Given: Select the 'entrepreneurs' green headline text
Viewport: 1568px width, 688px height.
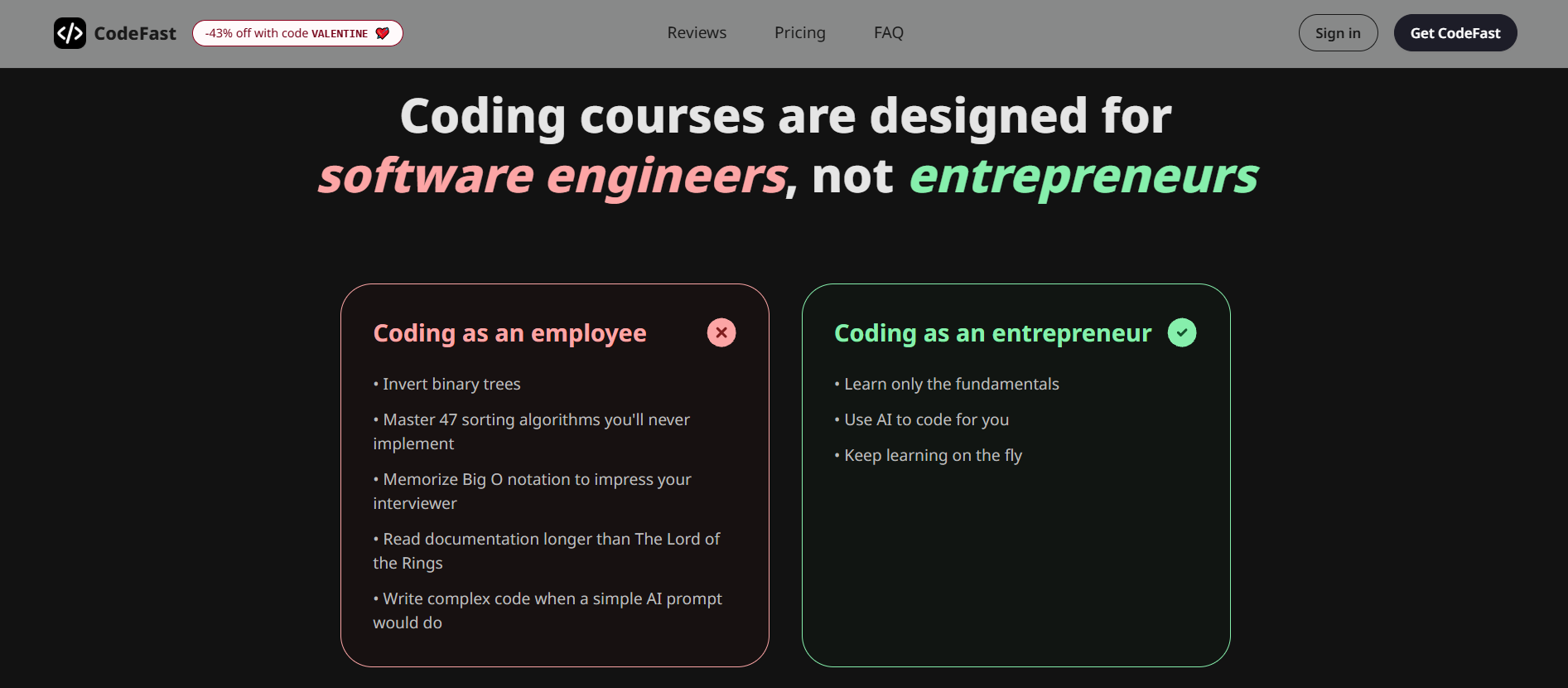Looking at the screenshot, I should 1083,175.
